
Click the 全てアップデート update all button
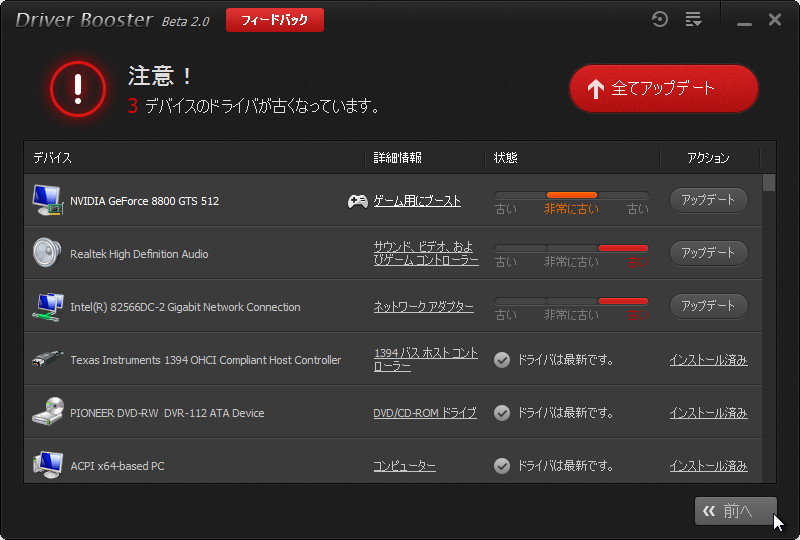coord(664,88)
